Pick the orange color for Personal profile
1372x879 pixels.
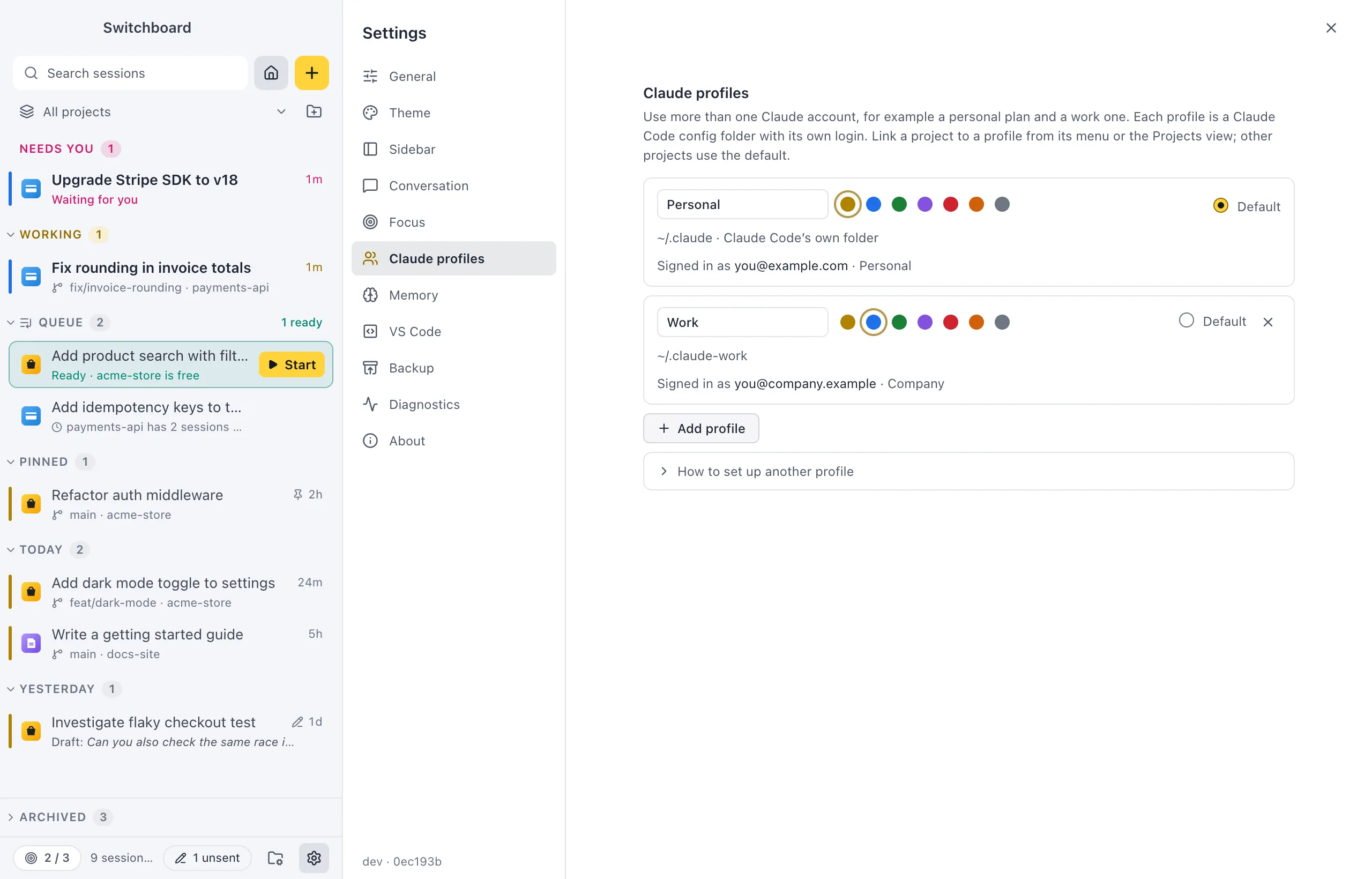pyautogui.click(x=976, y=204)
